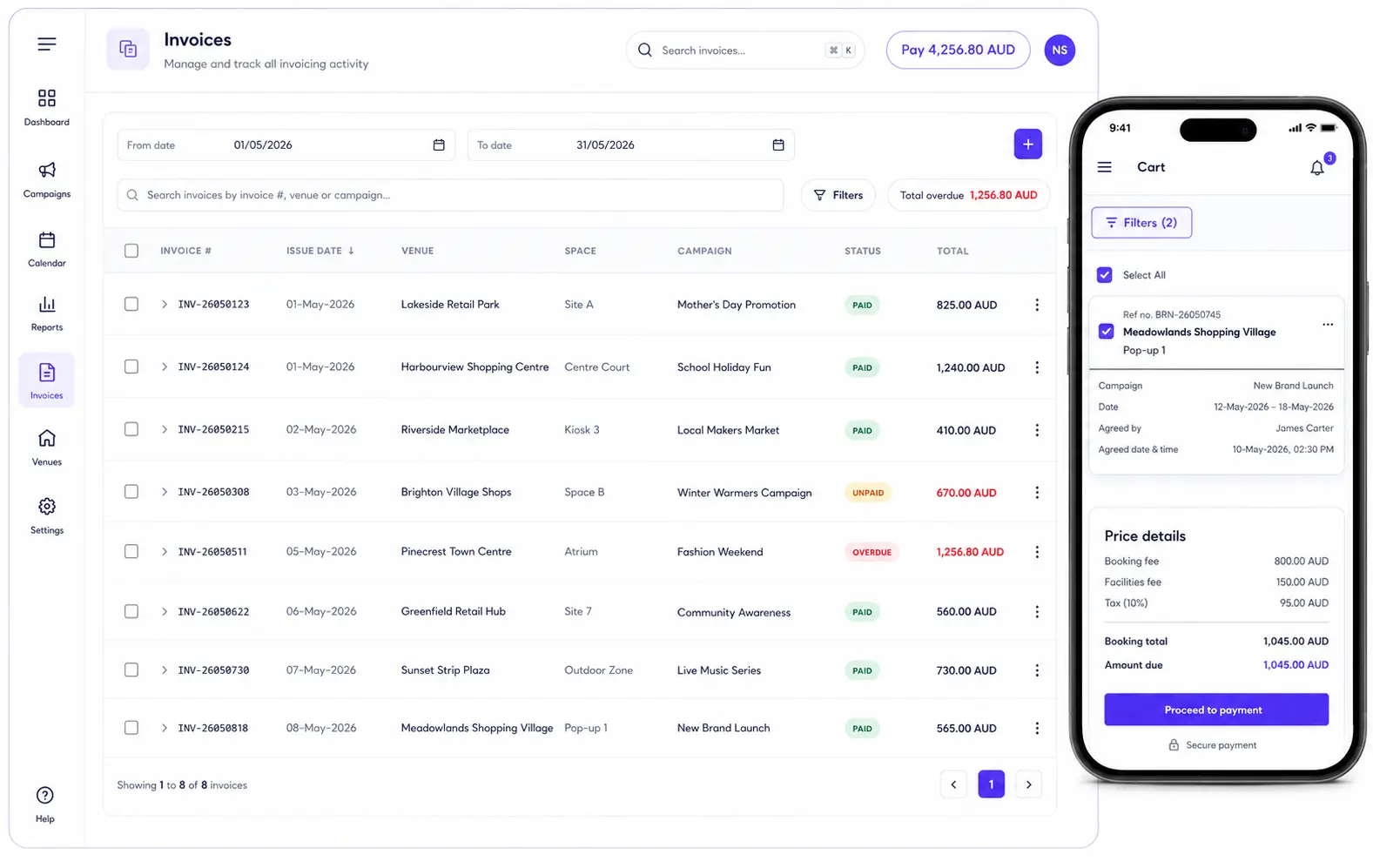
Task: Open the Campaigns megaphone icon
Action: click(47, 170)
